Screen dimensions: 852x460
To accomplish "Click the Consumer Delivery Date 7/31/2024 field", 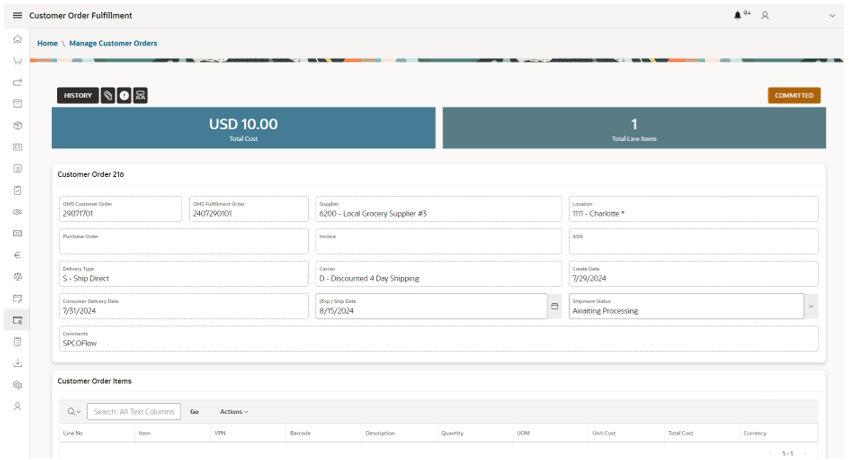I will (x=184, y=306).
